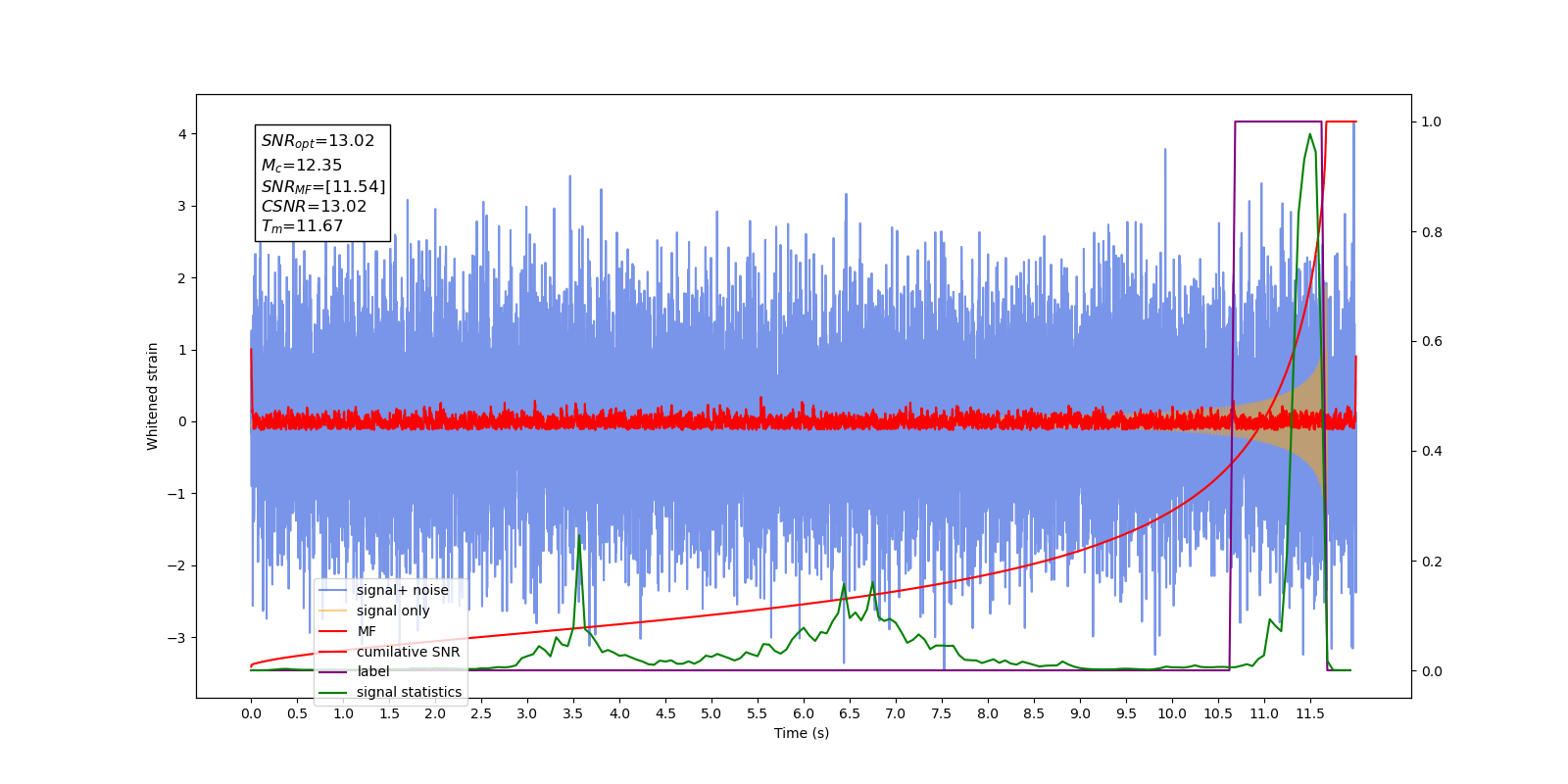Click the blue line sample for signal+ noise

coord(333,590)
